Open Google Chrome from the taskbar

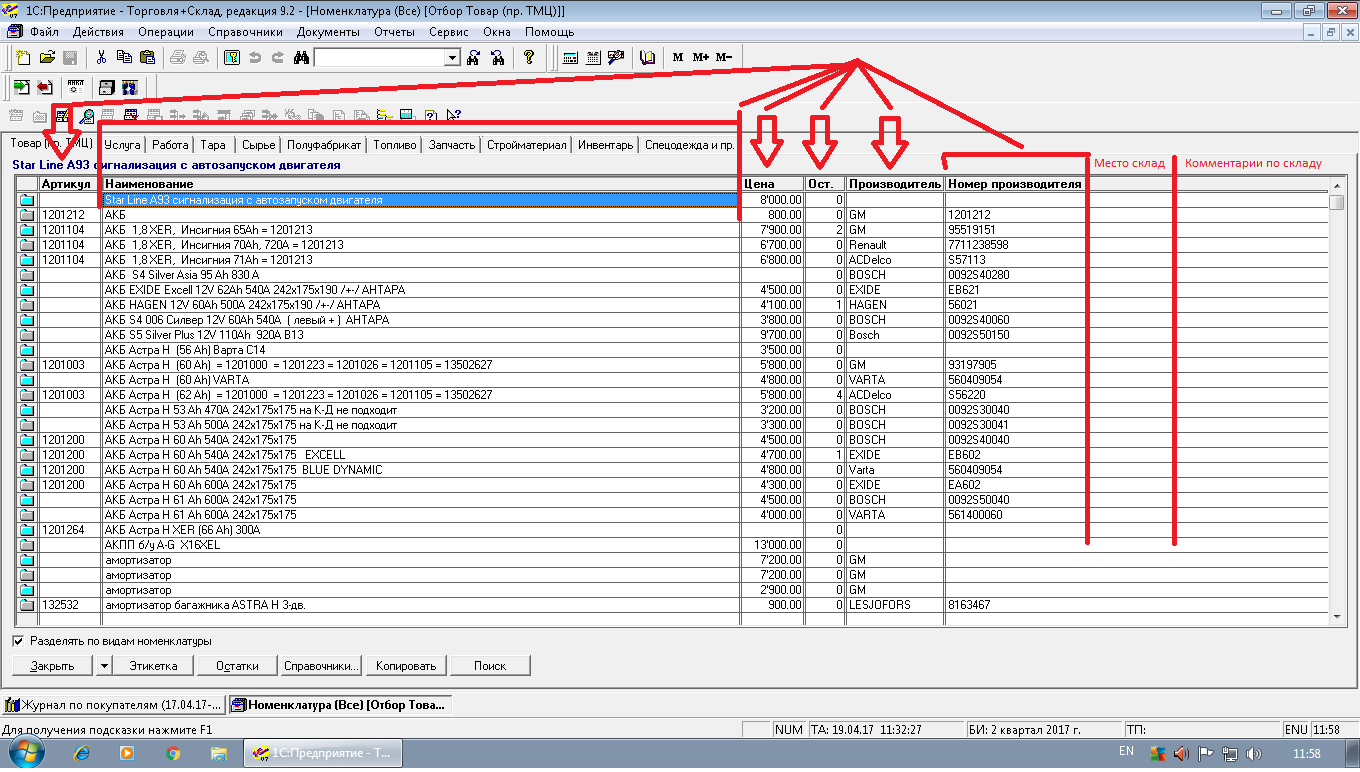pyautogui.click(x=173, y=753)
